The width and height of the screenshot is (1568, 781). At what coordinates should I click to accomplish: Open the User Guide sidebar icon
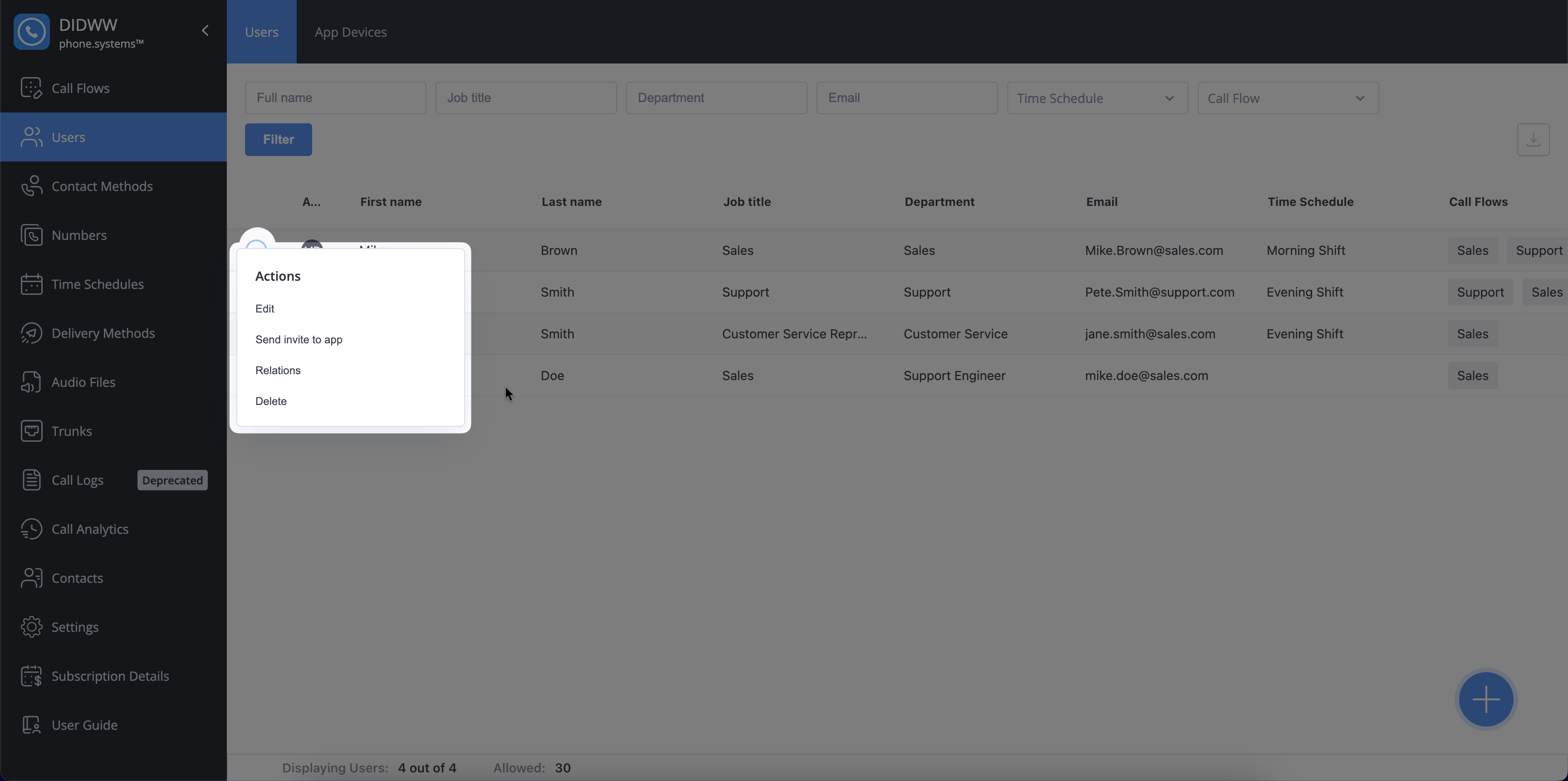[31, 725]
